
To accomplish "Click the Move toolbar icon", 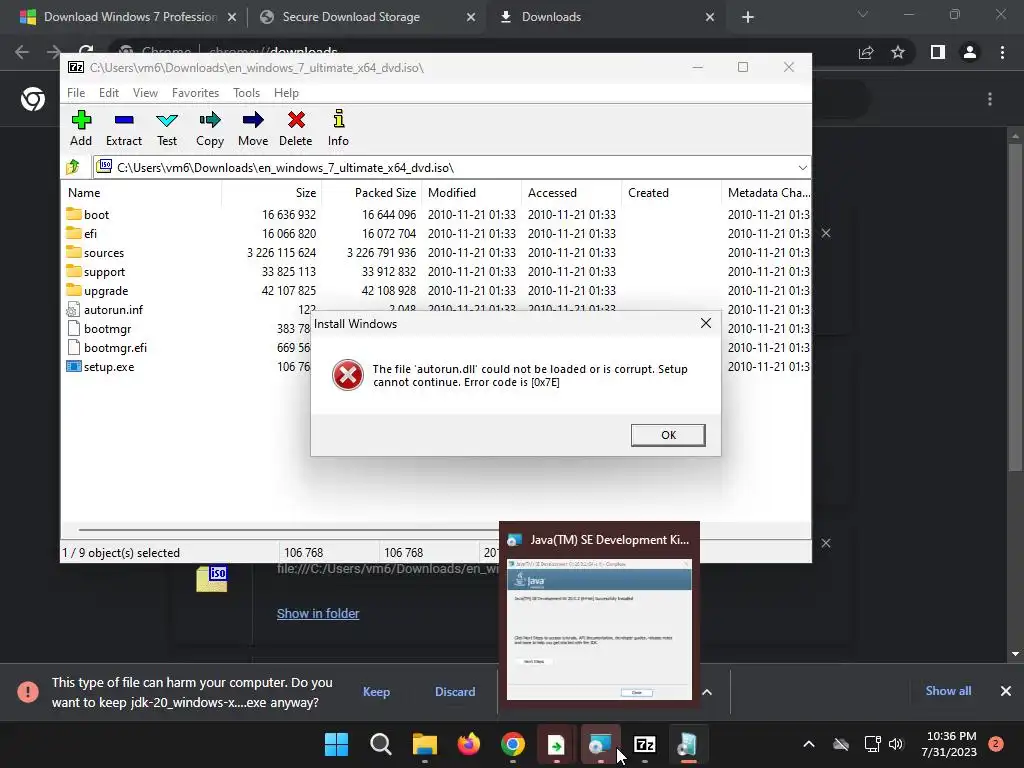I will click(253, 129).
